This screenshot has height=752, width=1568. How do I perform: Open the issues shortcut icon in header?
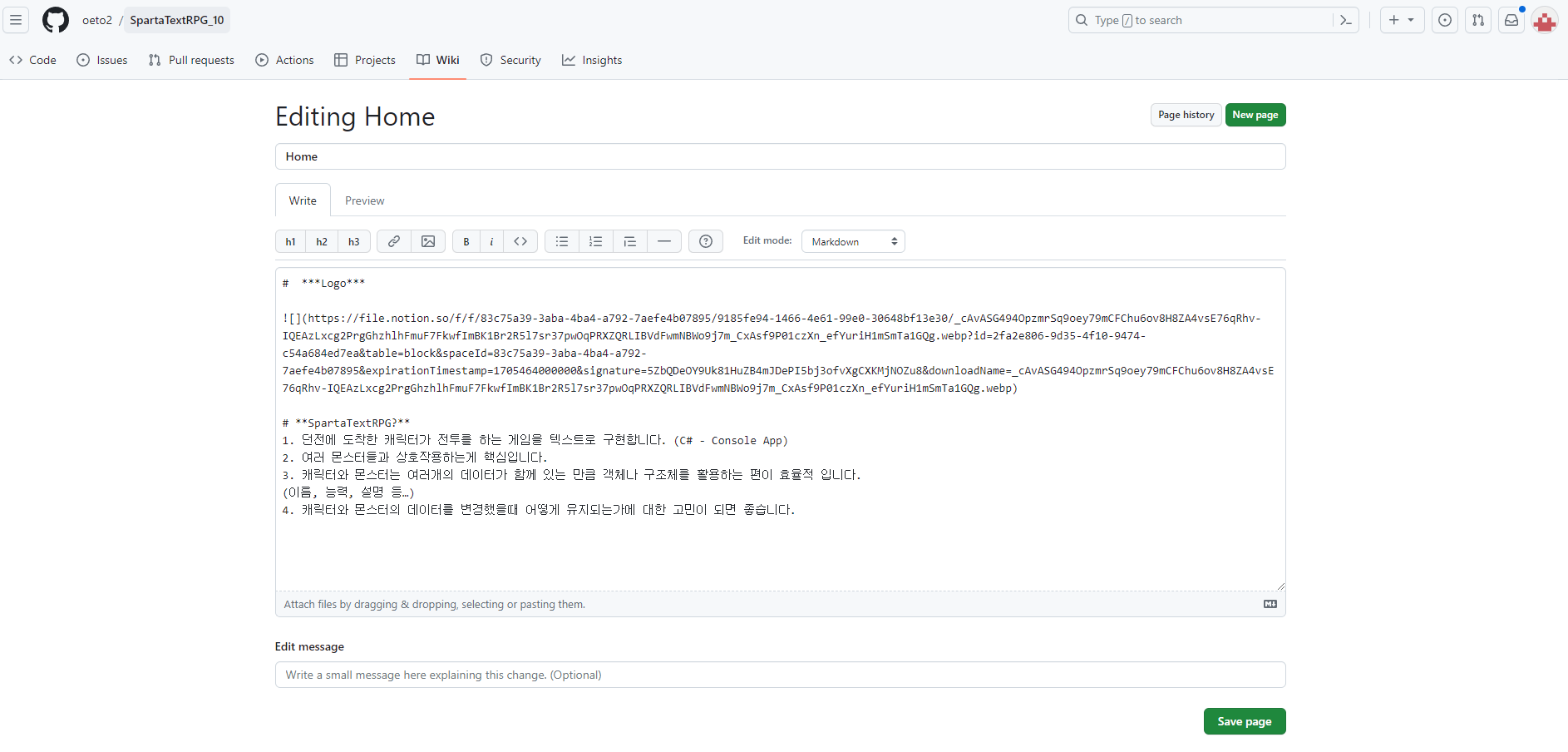(1445, 20)
